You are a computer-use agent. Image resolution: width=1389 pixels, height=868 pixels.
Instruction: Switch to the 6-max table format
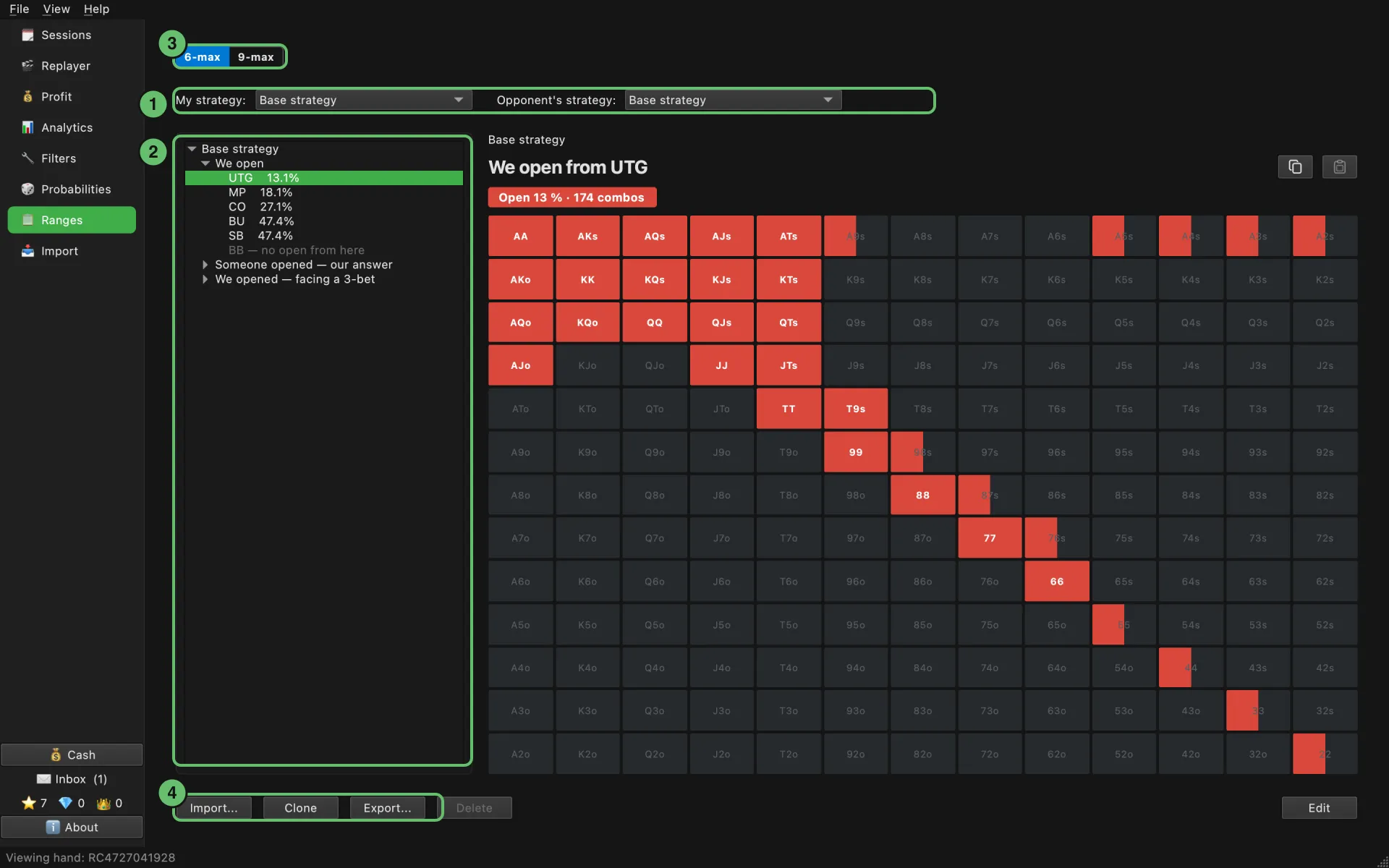pos(202,56)
